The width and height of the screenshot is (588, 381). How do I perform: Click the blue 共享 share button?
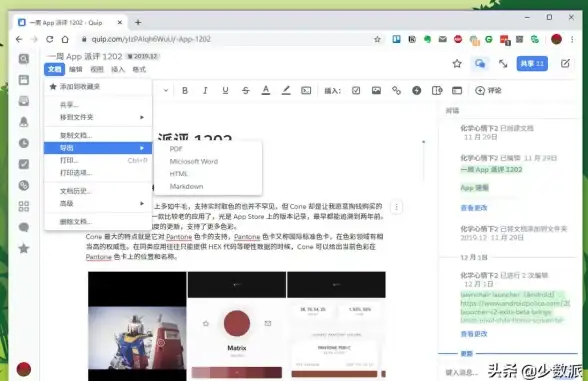[x=532, y=64]
